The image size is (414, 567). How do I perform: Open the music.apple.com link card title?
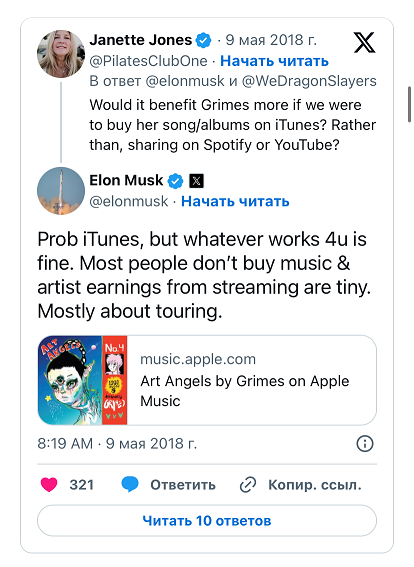click(245, 391)
